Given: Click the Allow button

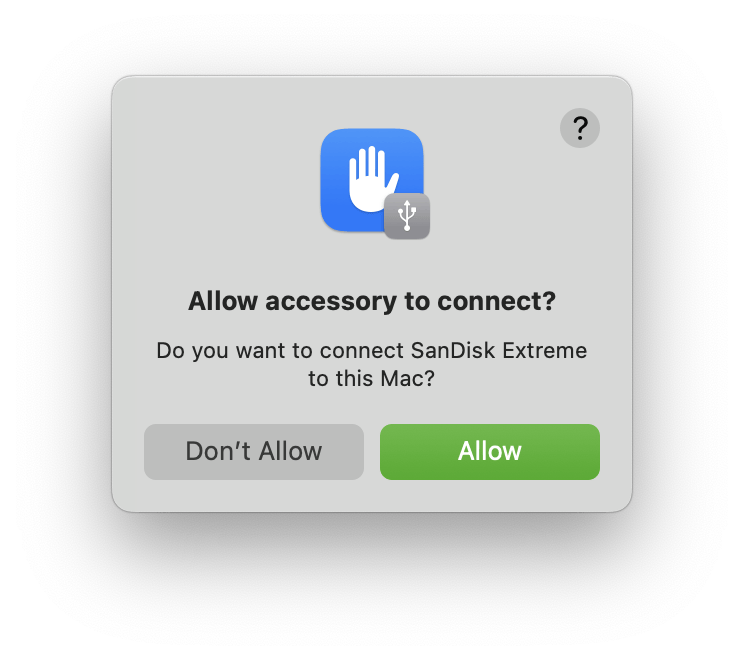Looking at the screenshot, I should pyautogui.click(x=490, y=452).
